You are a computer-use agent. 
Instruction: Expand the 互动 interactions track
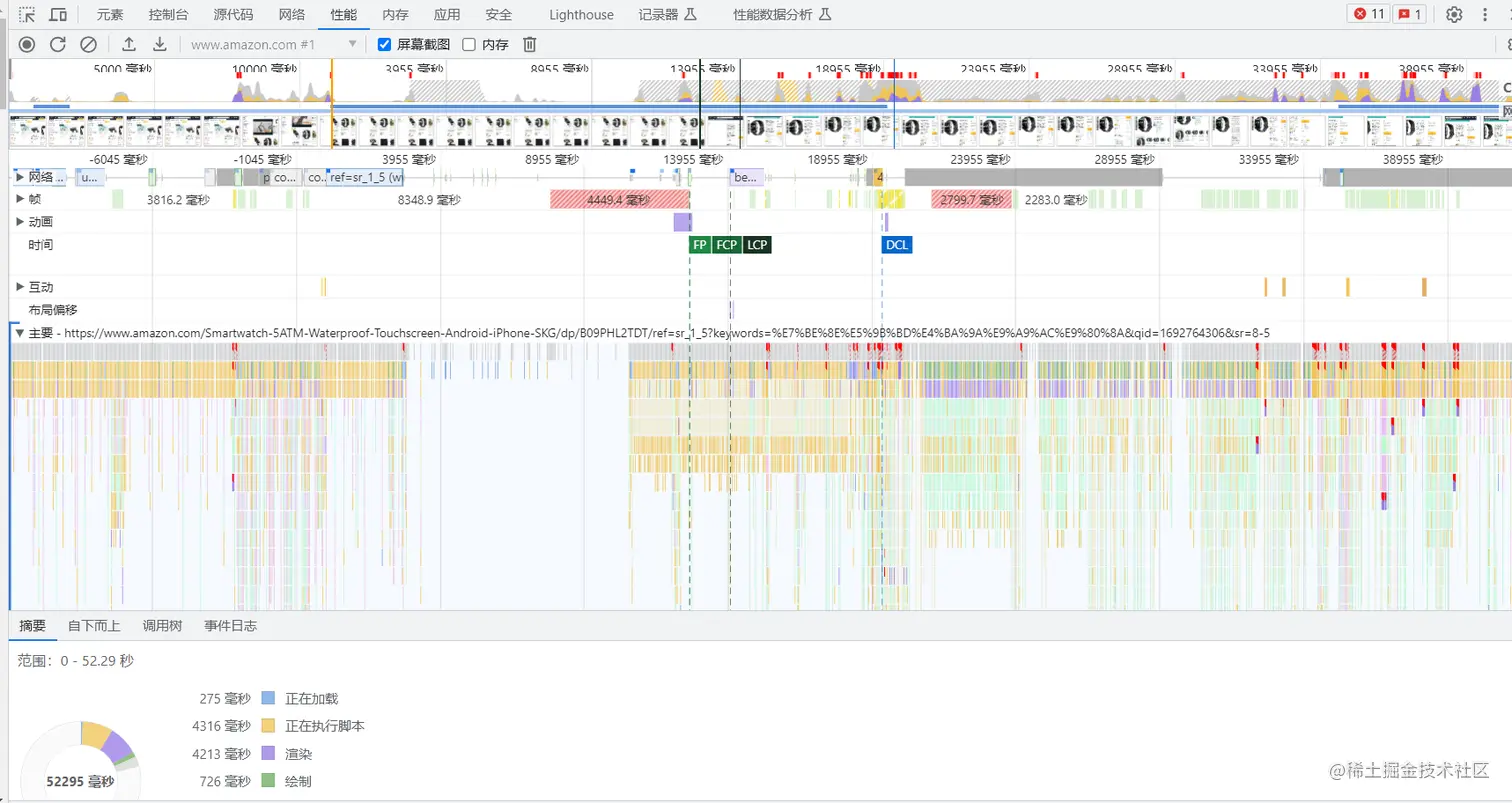(x=19, y=287)
